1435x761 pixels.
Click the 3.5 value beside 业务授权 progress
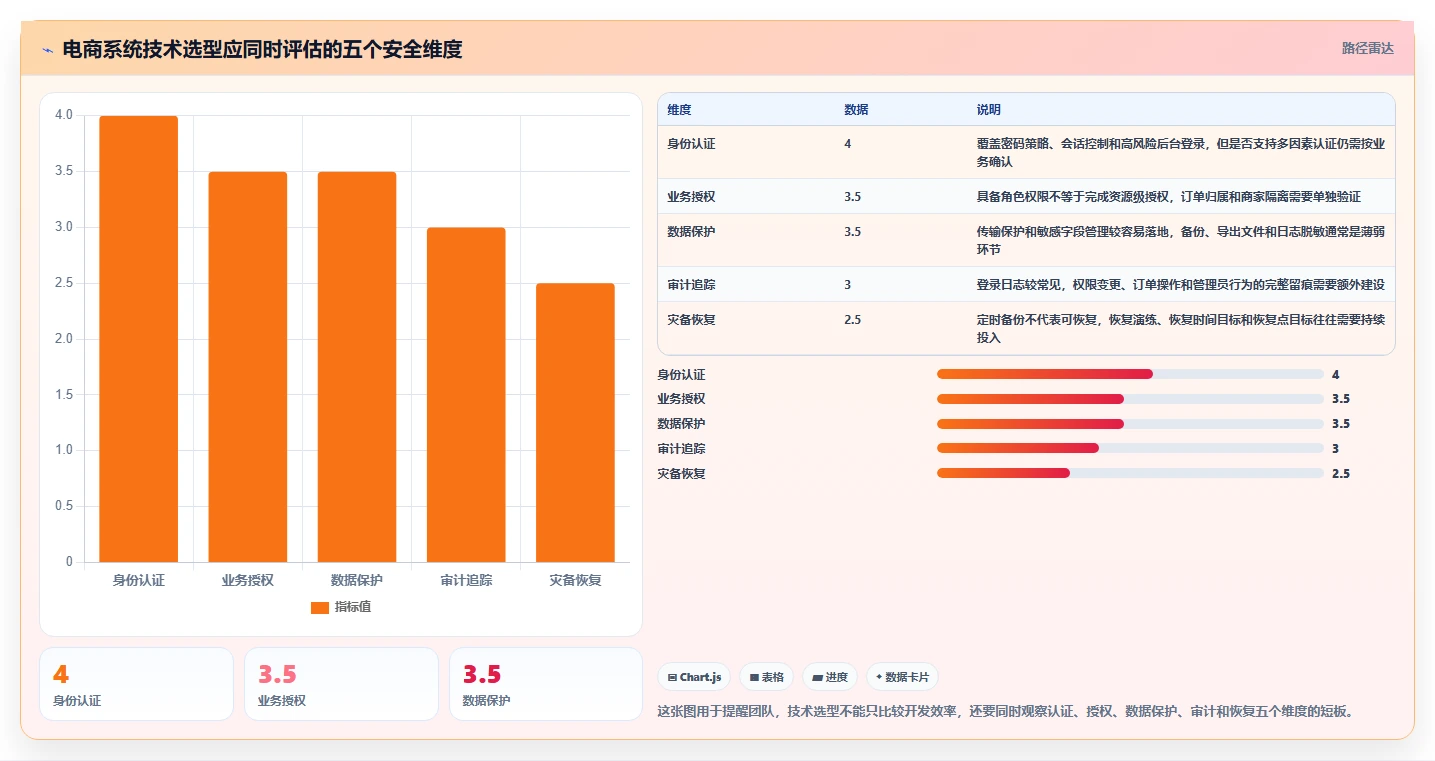(1341, 399)
